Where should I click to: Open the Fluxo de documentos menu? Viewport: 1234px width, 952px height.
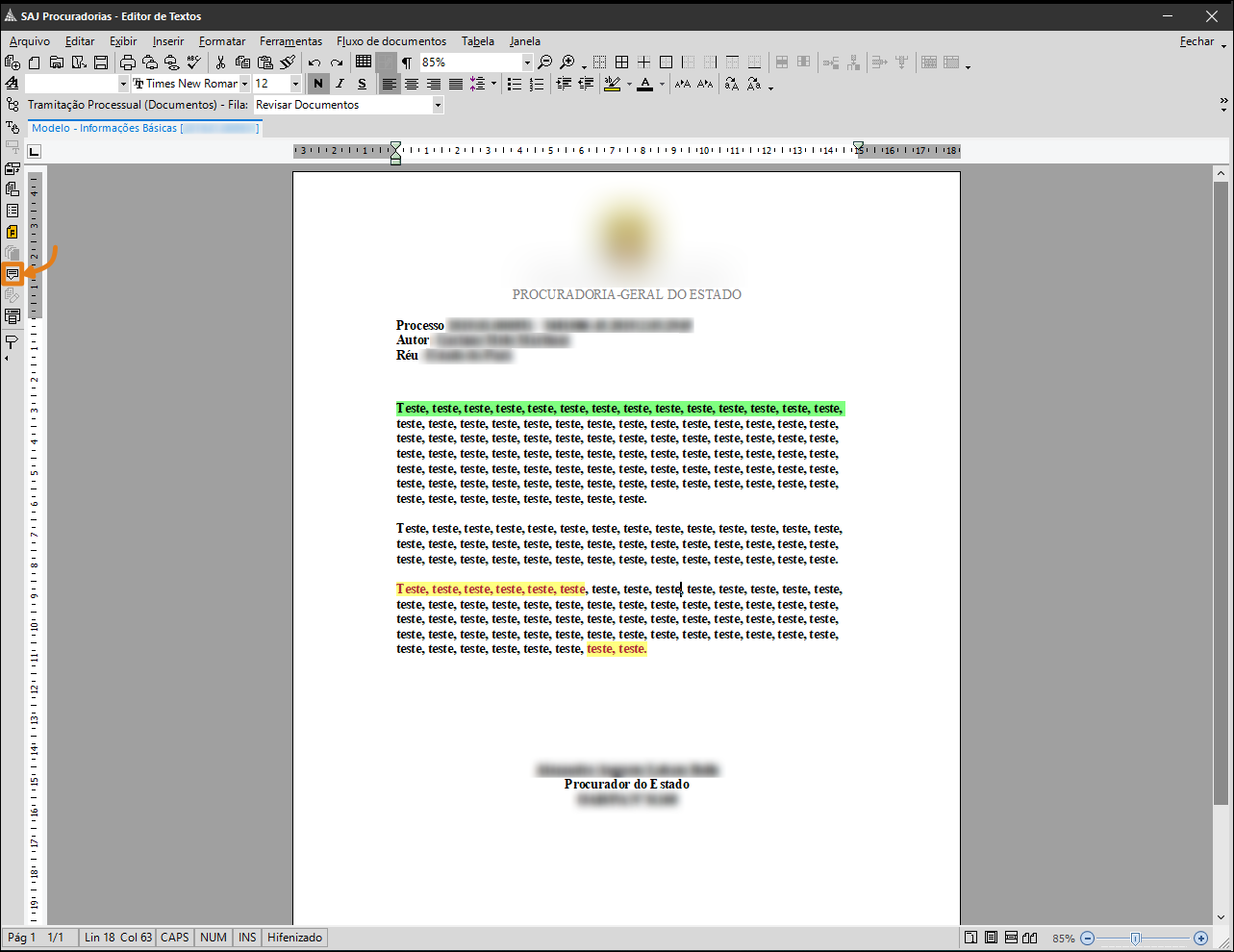391,41
